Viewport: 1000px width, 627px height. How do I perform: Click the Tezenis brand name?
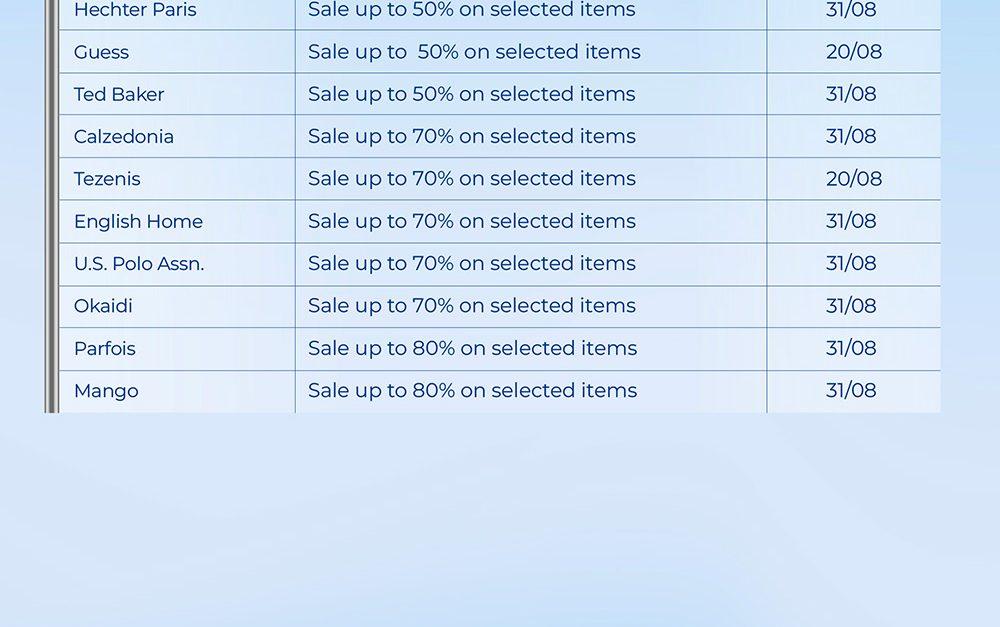coord(107,179)
